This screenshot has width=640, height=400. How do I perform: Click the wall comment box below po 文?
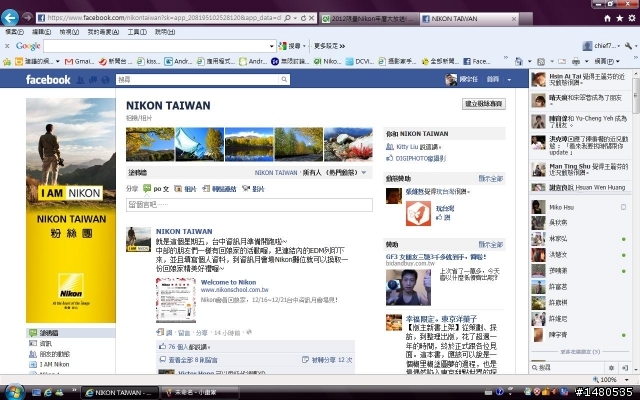(x=249, y=205)
